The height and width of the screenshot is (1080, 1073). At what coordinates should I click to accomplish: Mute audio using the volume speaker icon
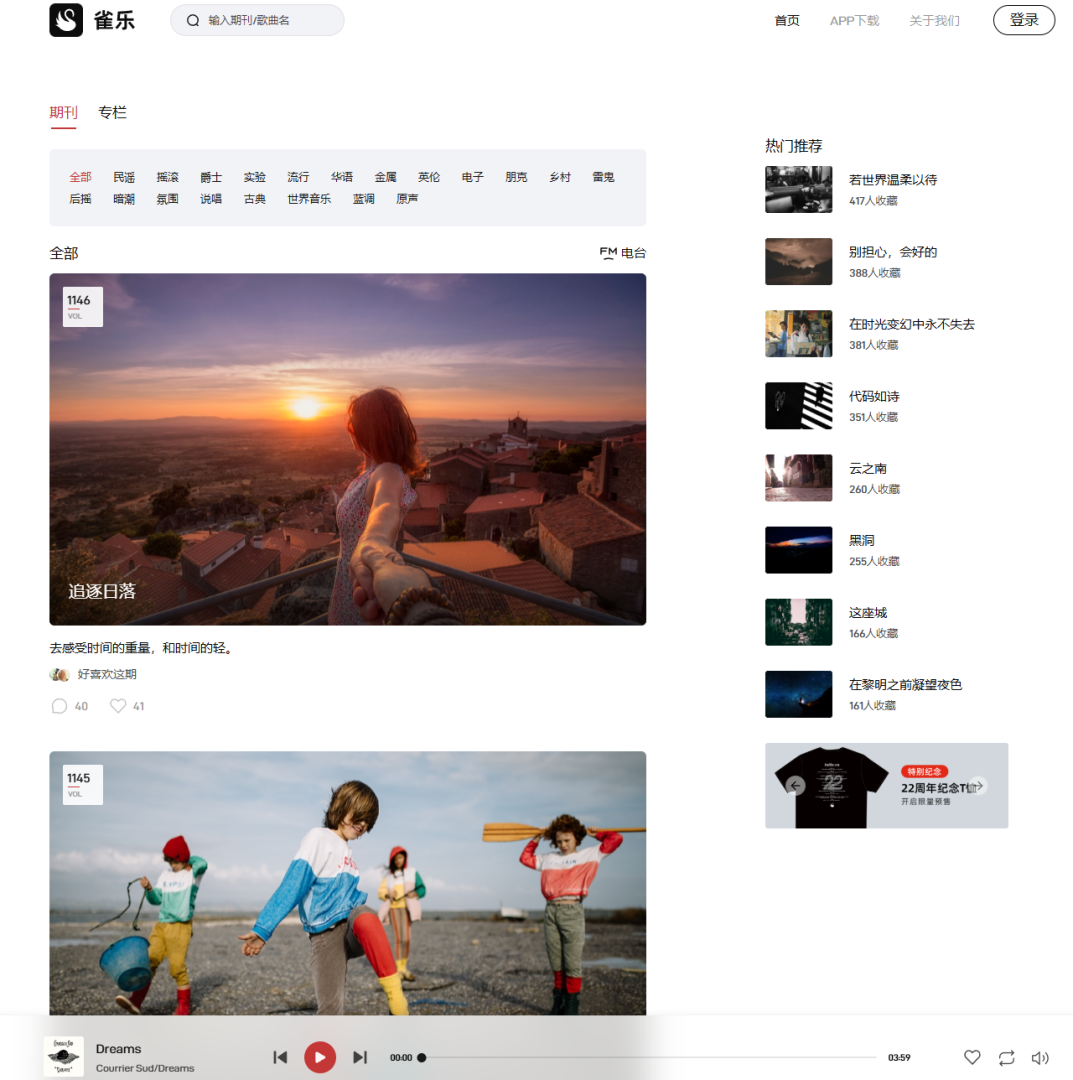coord(1040,1057)
